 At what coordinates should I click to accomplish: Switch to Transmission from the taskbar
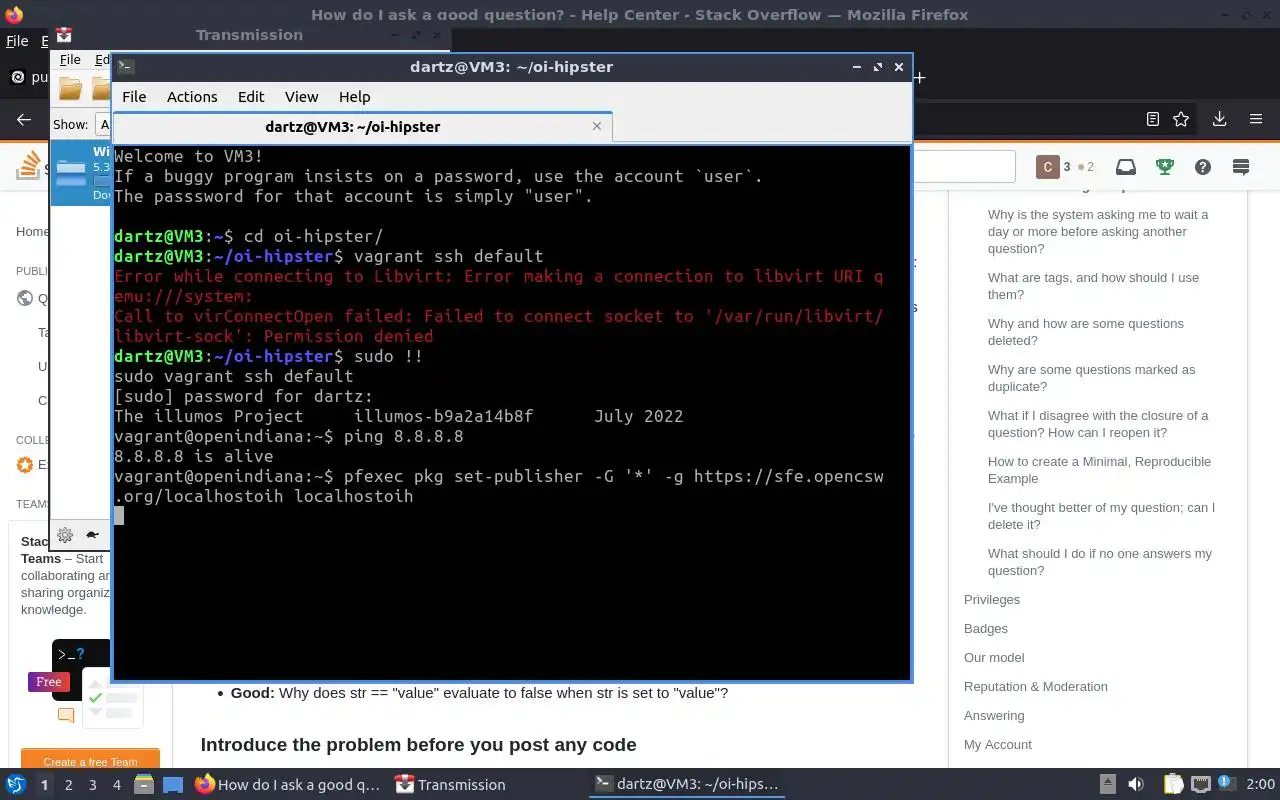(450, 785)
